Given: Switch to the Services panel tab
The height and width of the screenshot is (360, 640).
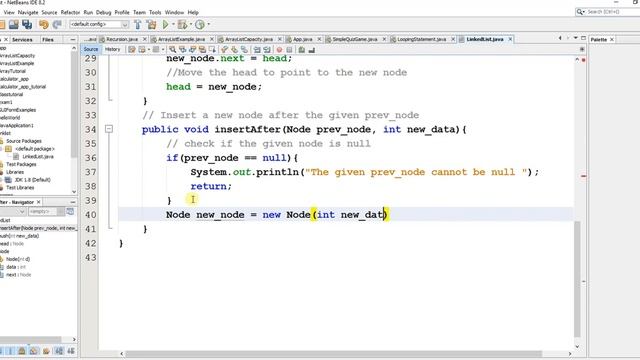Looking at the screenshot, I should (22, 40).
